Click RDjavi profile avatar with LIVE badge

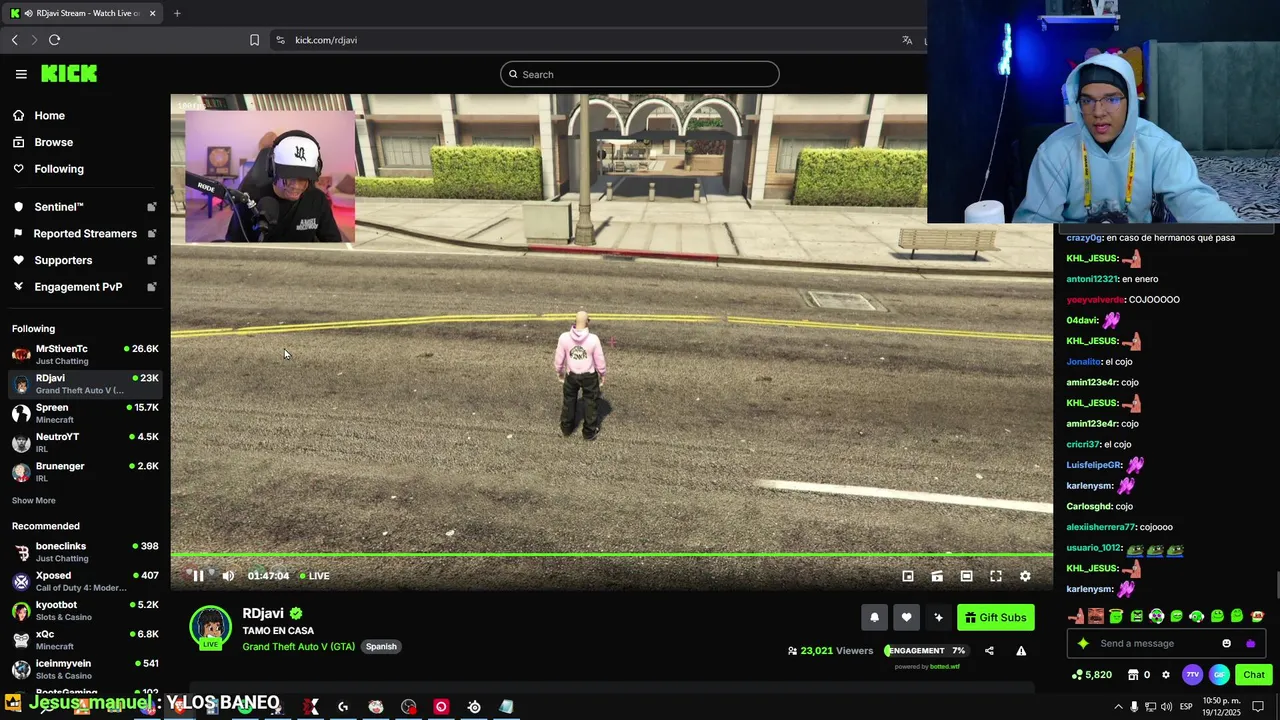[211, 628]
